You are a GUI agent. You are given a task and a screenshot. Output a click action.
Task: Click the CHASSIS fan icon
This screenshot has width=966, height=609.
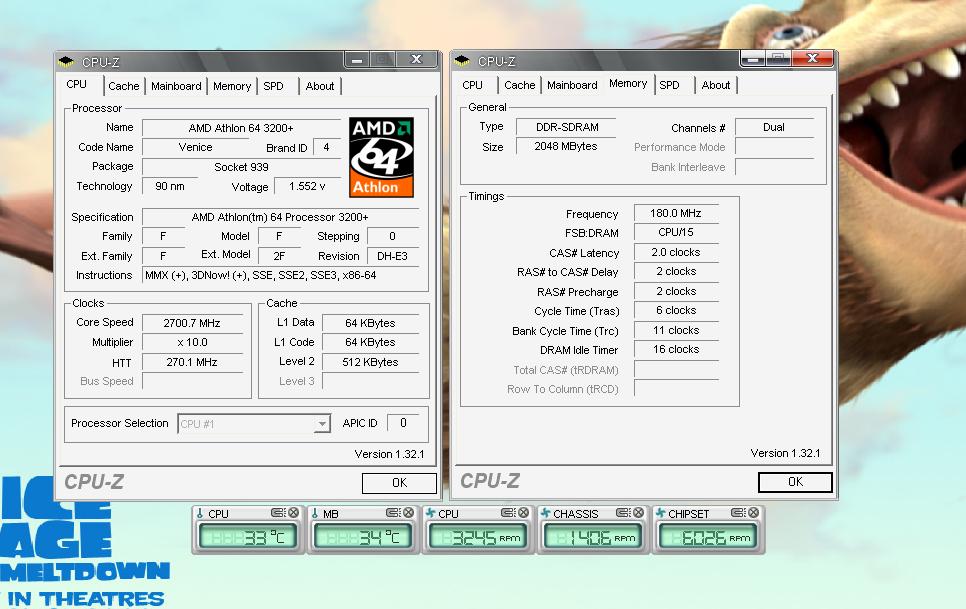coord(546,514)
